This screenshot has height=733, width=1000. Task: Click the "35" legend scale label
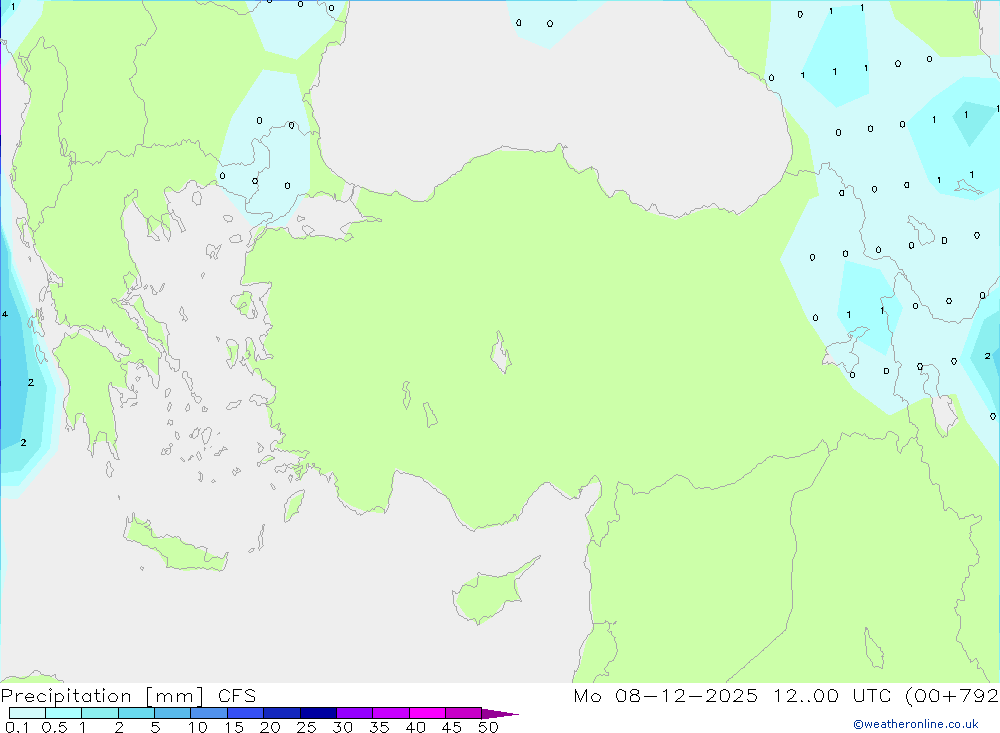click(379, 727)
